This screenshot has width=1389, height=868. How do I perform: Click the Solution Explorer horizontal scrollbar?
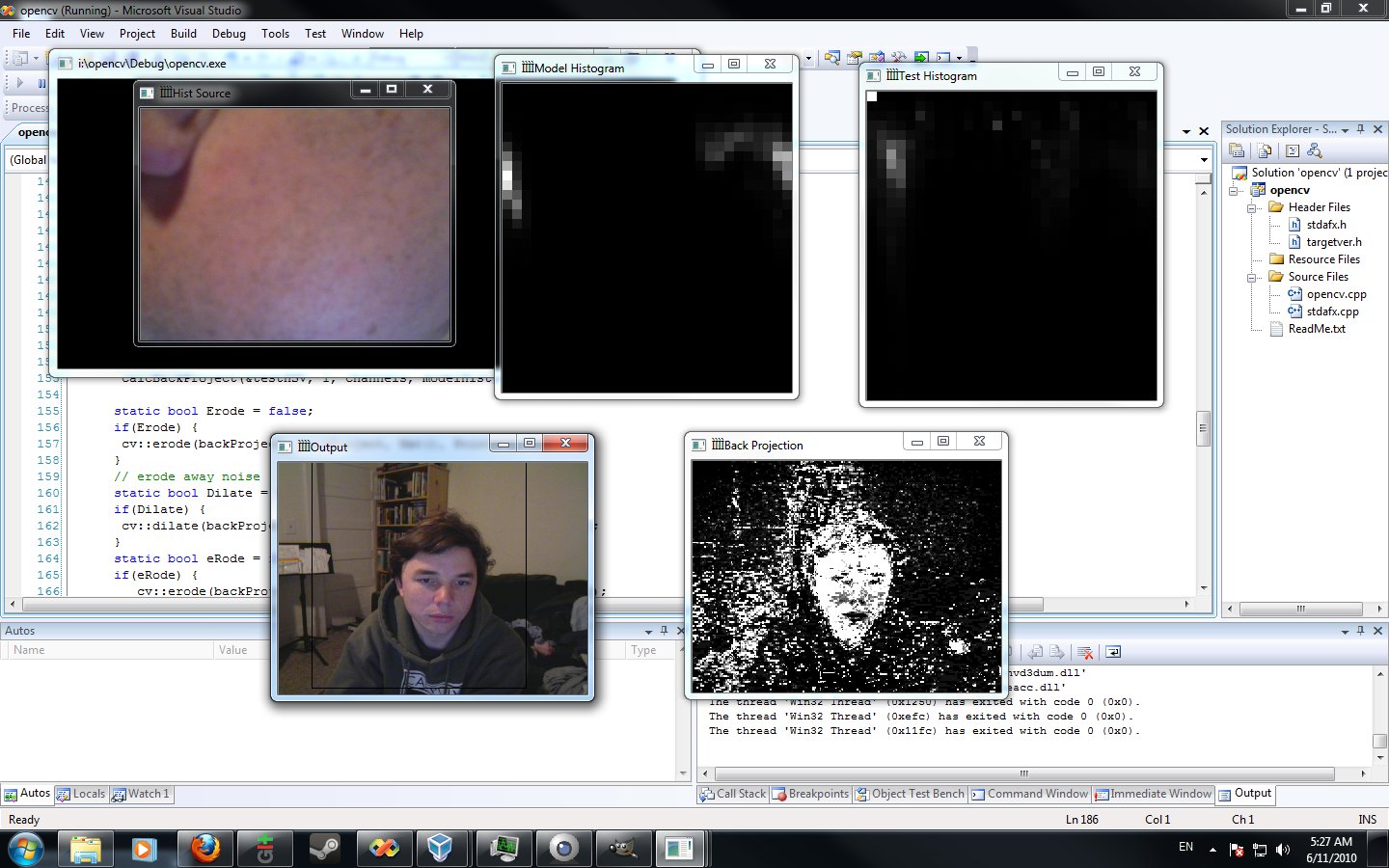[x=1300, y=609]
